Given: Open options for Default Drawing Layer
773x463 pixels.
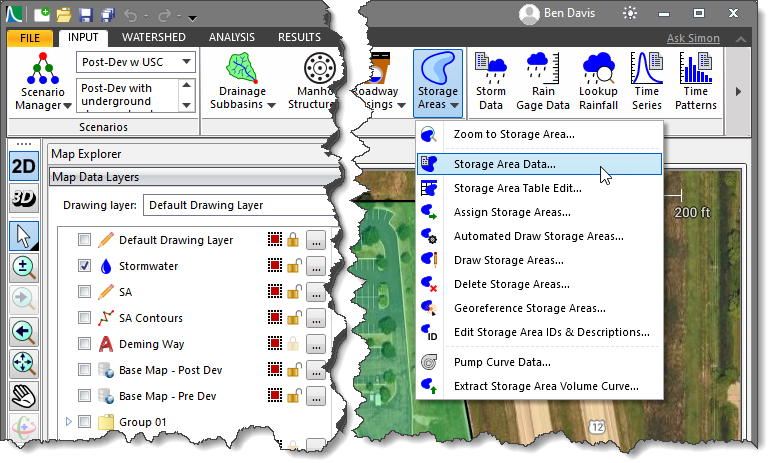Looking at the screenshot, I should [316, 240].
